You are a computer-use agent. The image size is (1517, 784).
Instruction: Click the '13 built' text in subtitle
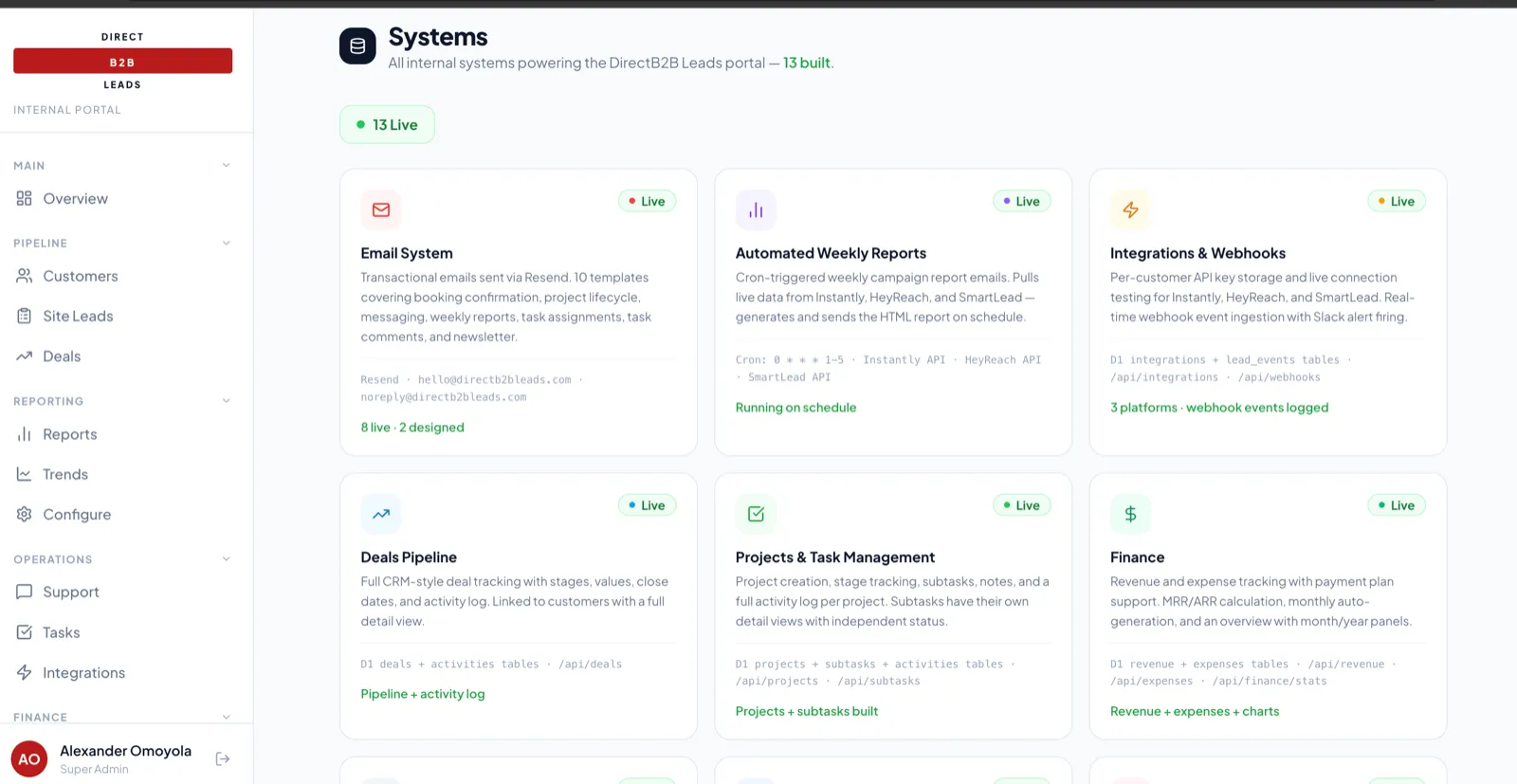click(807, 63)
